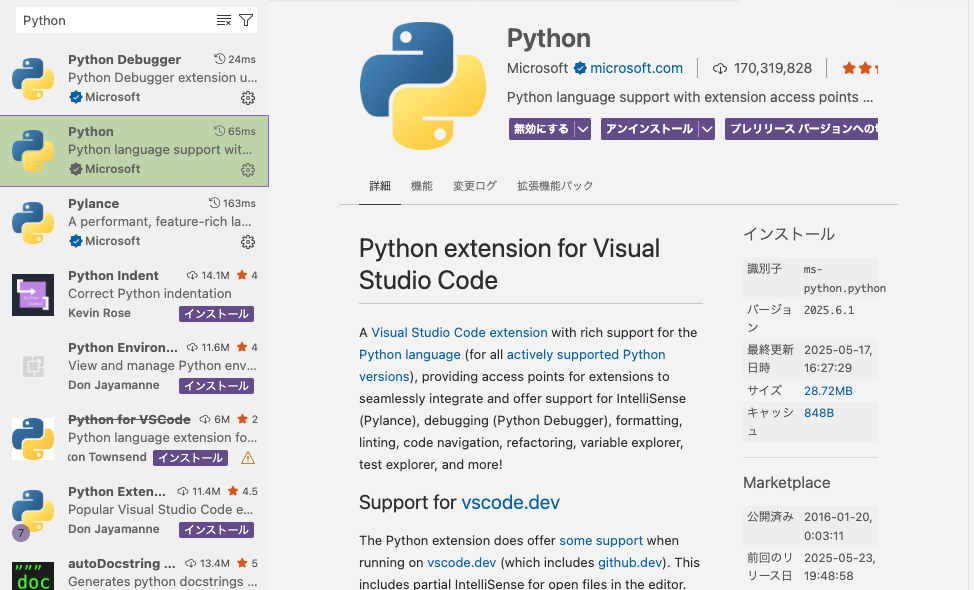Click the Python for VSCode logo
The height and width of the screenshot is (590, 974).
tap(33, 439)
